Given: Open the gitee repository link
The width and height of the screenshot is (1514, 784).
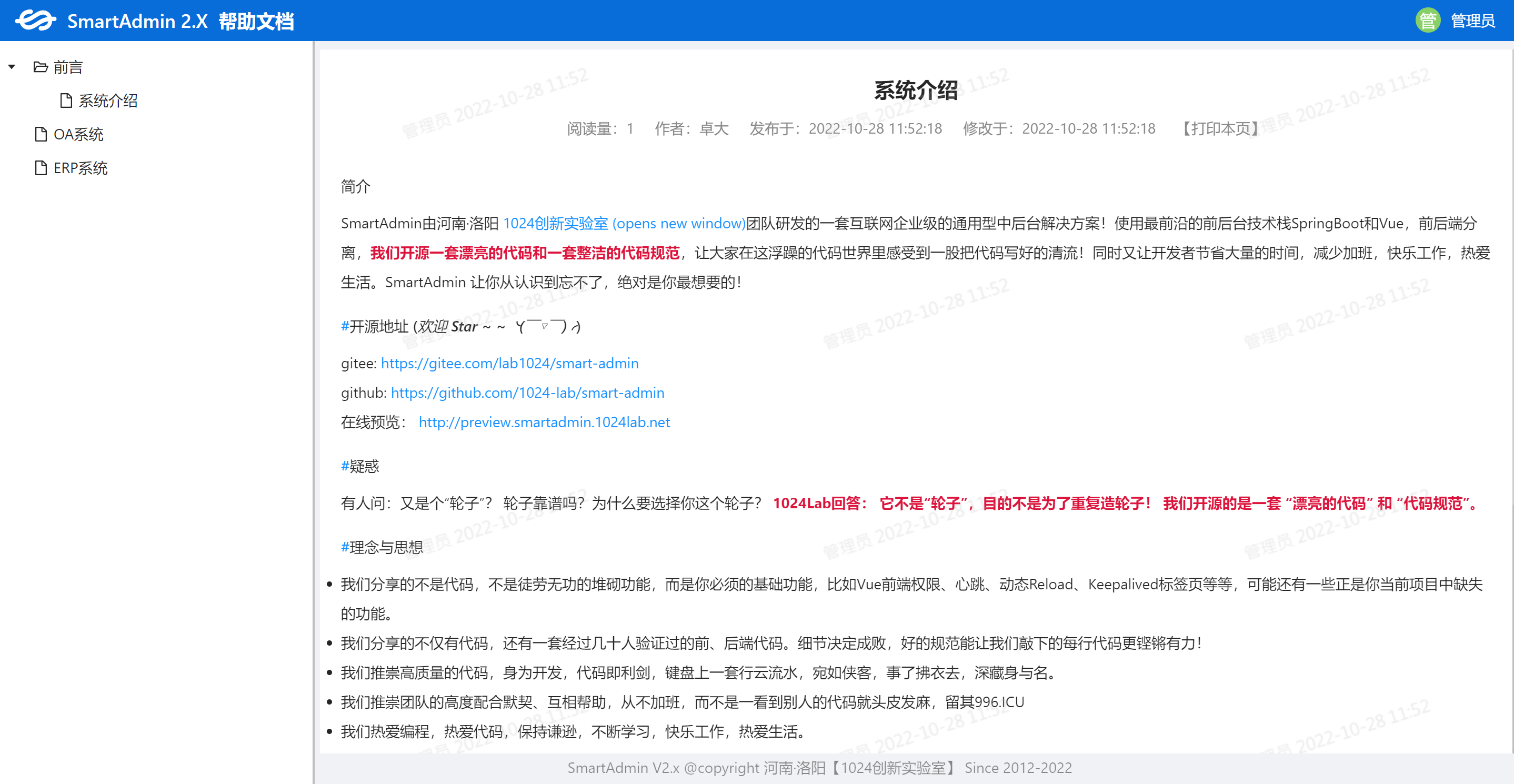Looking at the screenshot, I should (x=509, y=363).
